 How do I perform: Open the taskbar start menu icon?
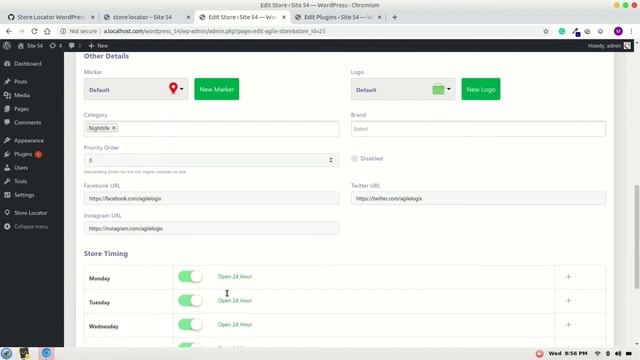pyautogui.click(x=7, y=353)
